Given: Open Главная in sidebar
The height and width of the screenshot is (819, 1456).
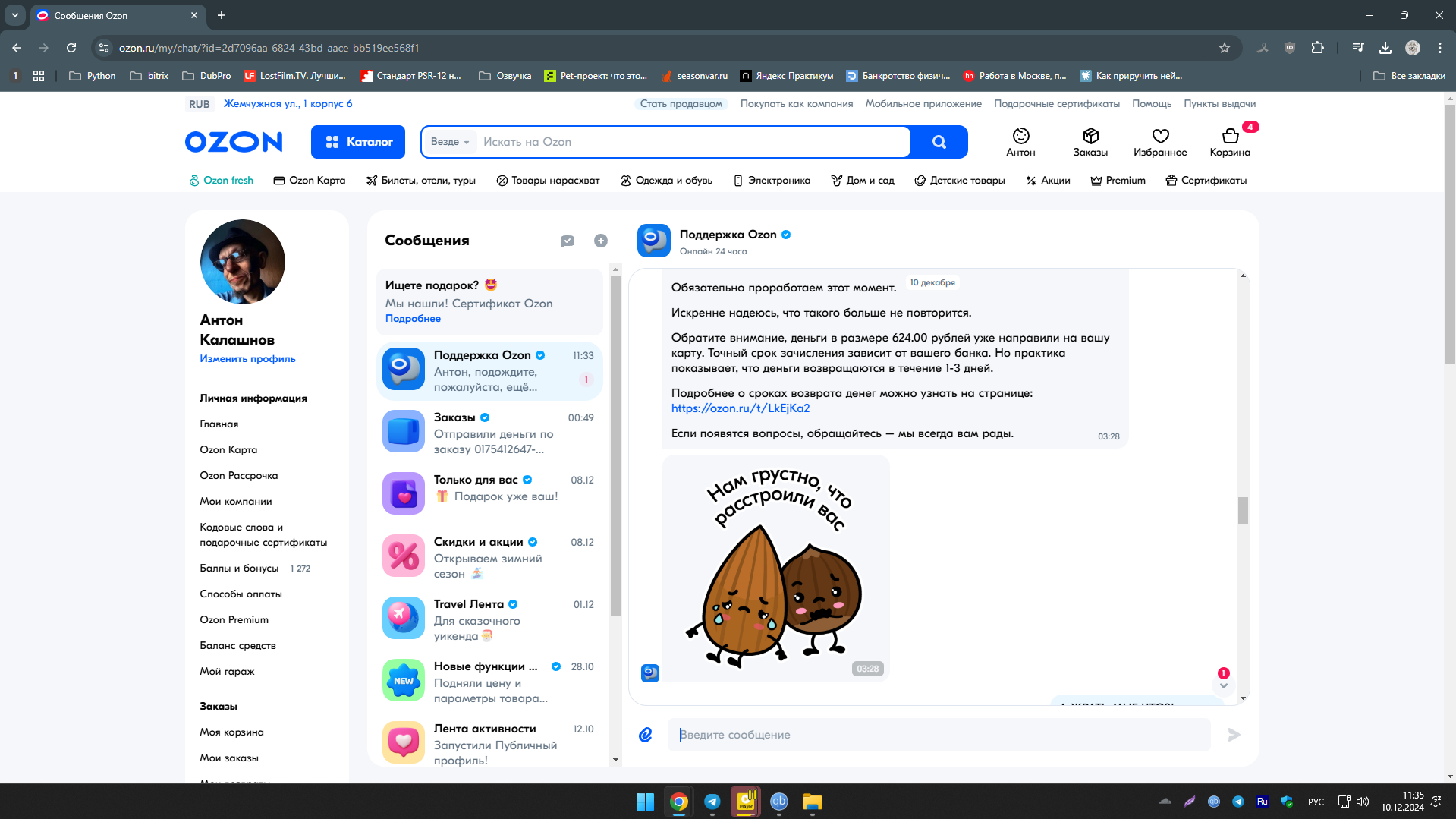Looking at the screenshot, I should (219, 424).
